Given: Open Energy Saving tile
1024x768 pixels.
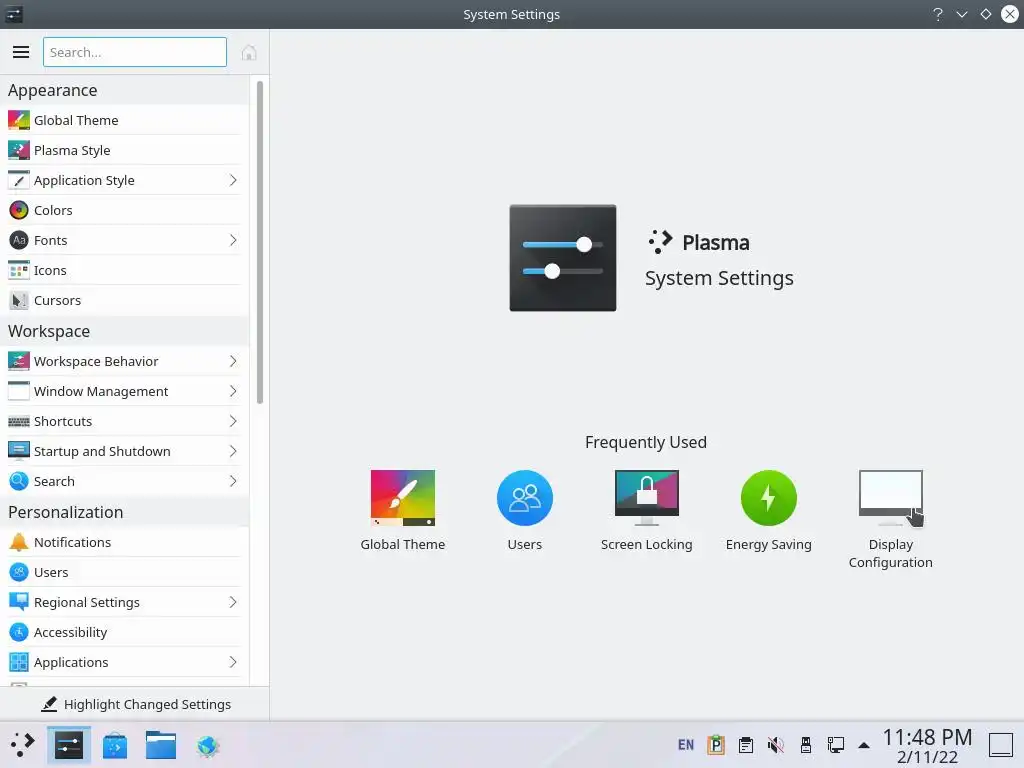Looking at the screenshot, I should click(769, 511).
